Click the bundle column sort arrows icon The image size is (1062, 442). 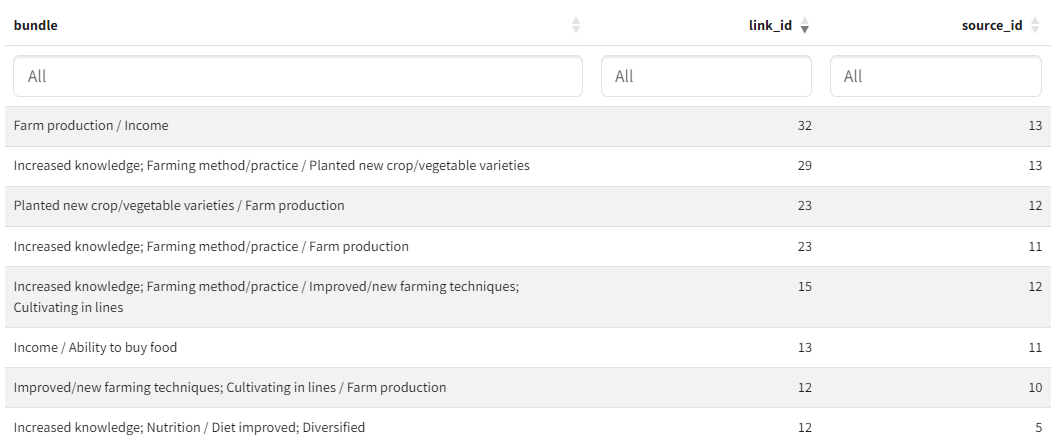576,26
